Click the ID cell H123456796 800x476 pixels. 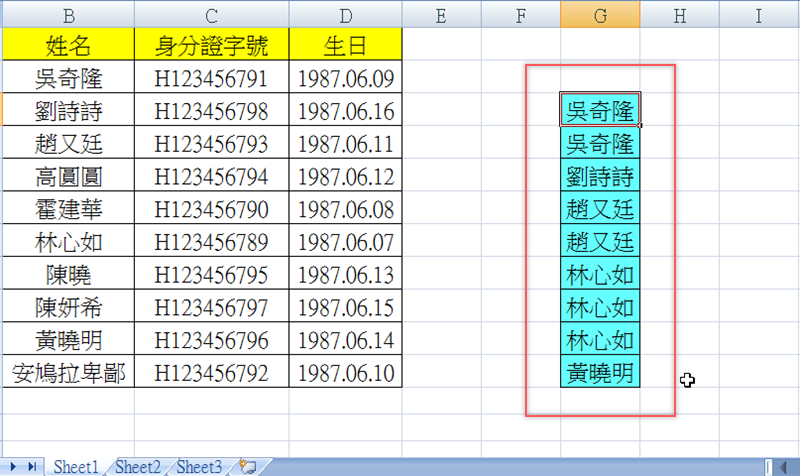(x=212, y=339)
